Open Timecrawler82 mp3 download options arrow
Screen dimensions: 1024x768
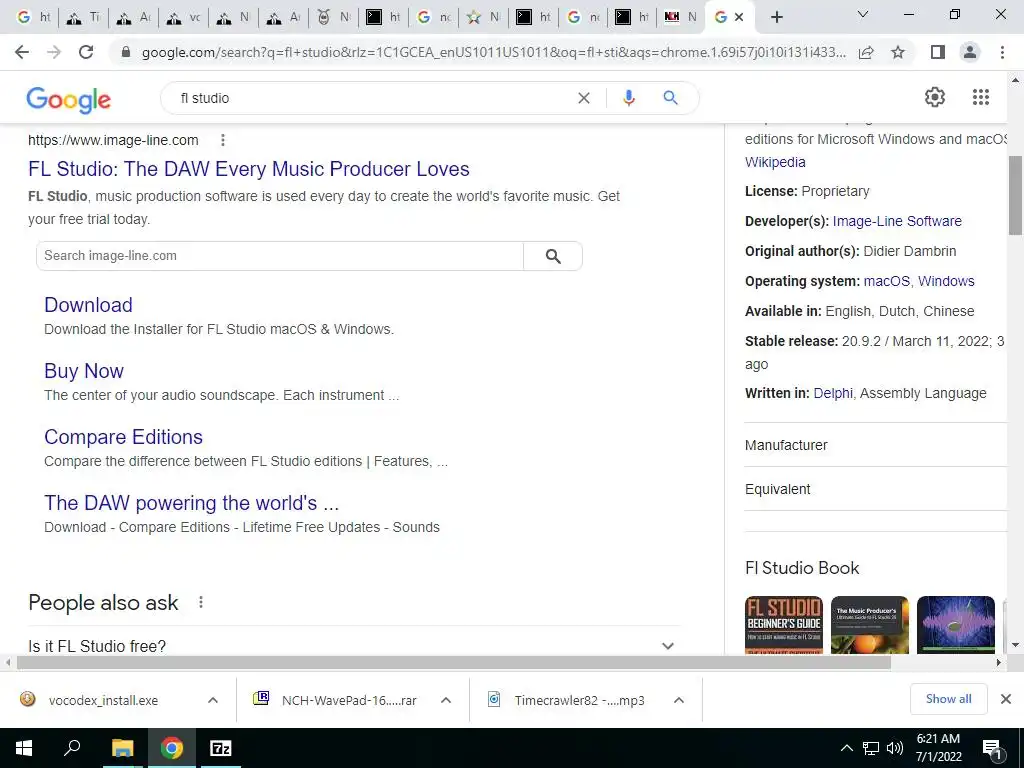(x=679, y=700)
